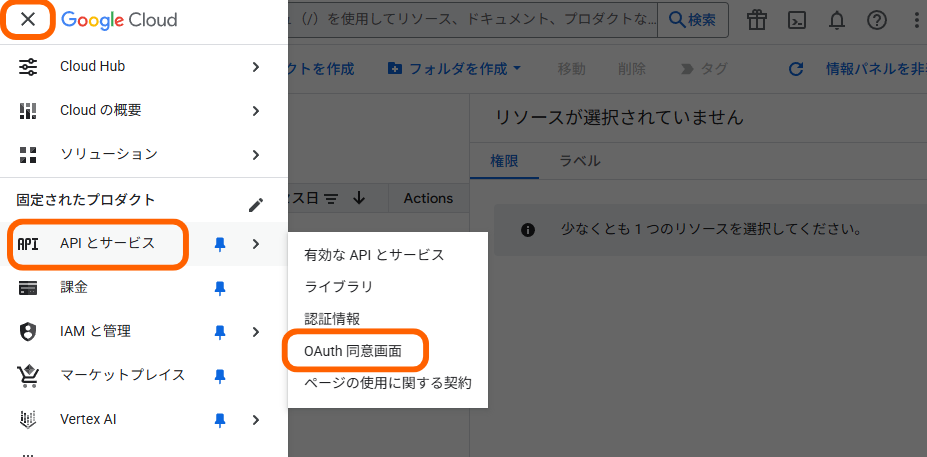Click the リソースが選択されていません heading
The width and height of the screenshot is (927, 457).
point(619,117)
